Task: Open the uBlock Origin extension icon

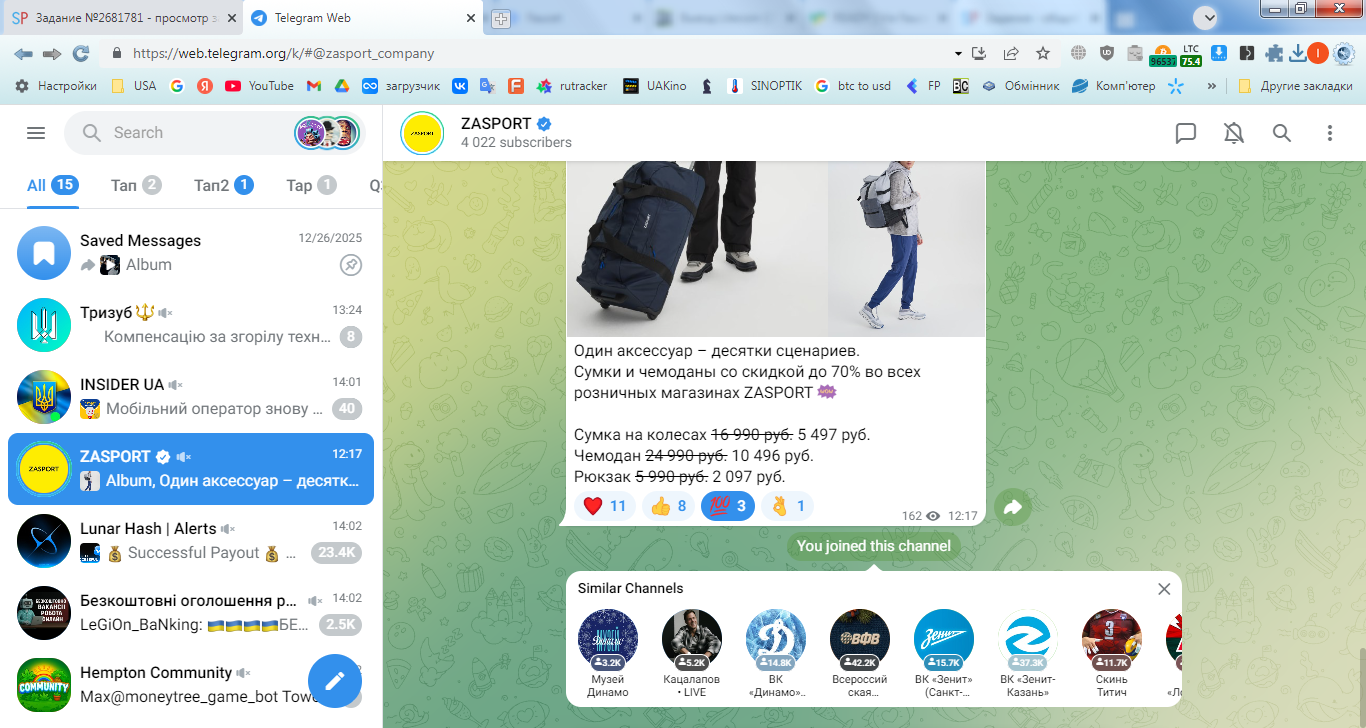Action: pyautogui.click(x=1106, y=53)
